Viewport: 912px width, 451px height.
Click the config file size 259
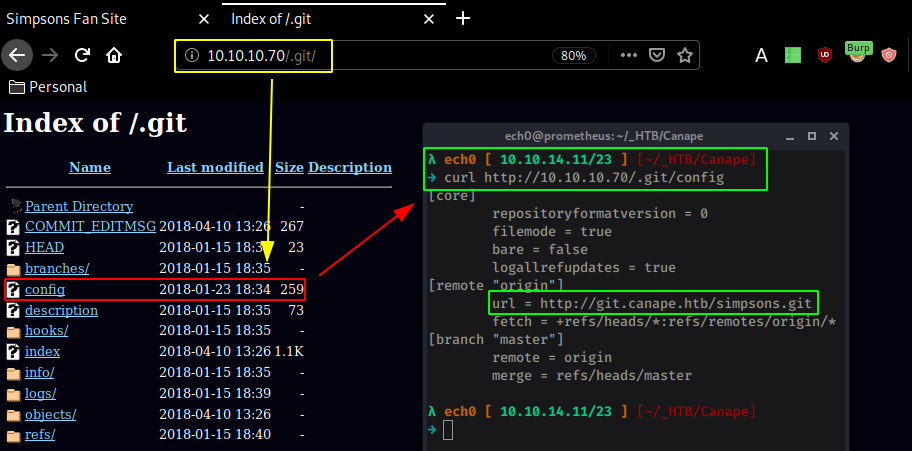point(291,289)
